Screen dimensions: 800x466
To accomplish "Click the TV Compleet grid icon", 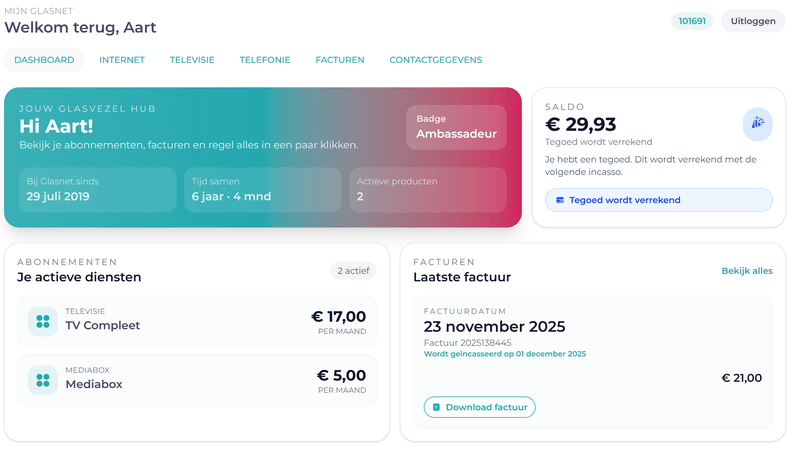I will [x=42, y=321].
